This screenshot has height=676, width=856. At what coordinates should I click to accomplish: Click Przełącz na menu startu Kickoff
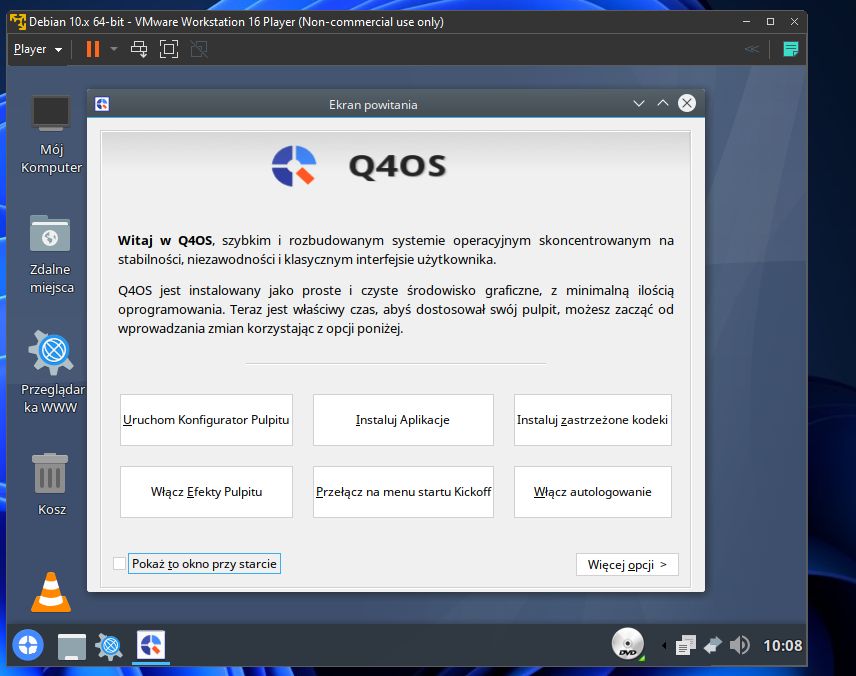tap(403, 492)
